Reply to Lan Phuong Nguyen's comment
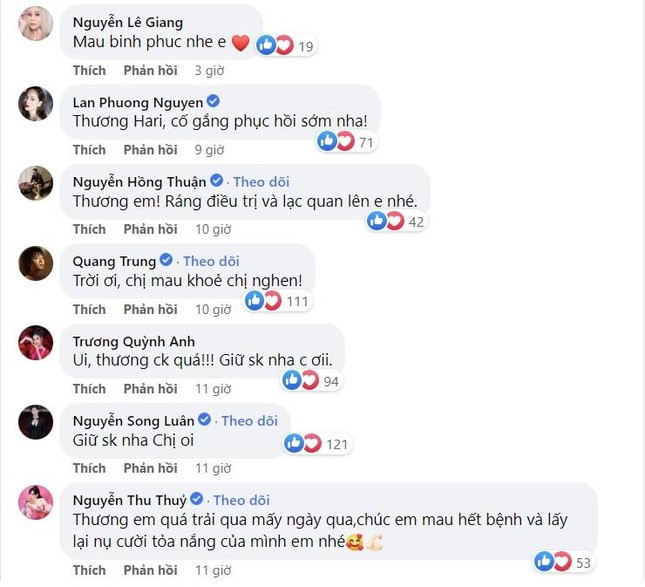The width and height of the screenshot is (645, 587). [x=150, y=150]
